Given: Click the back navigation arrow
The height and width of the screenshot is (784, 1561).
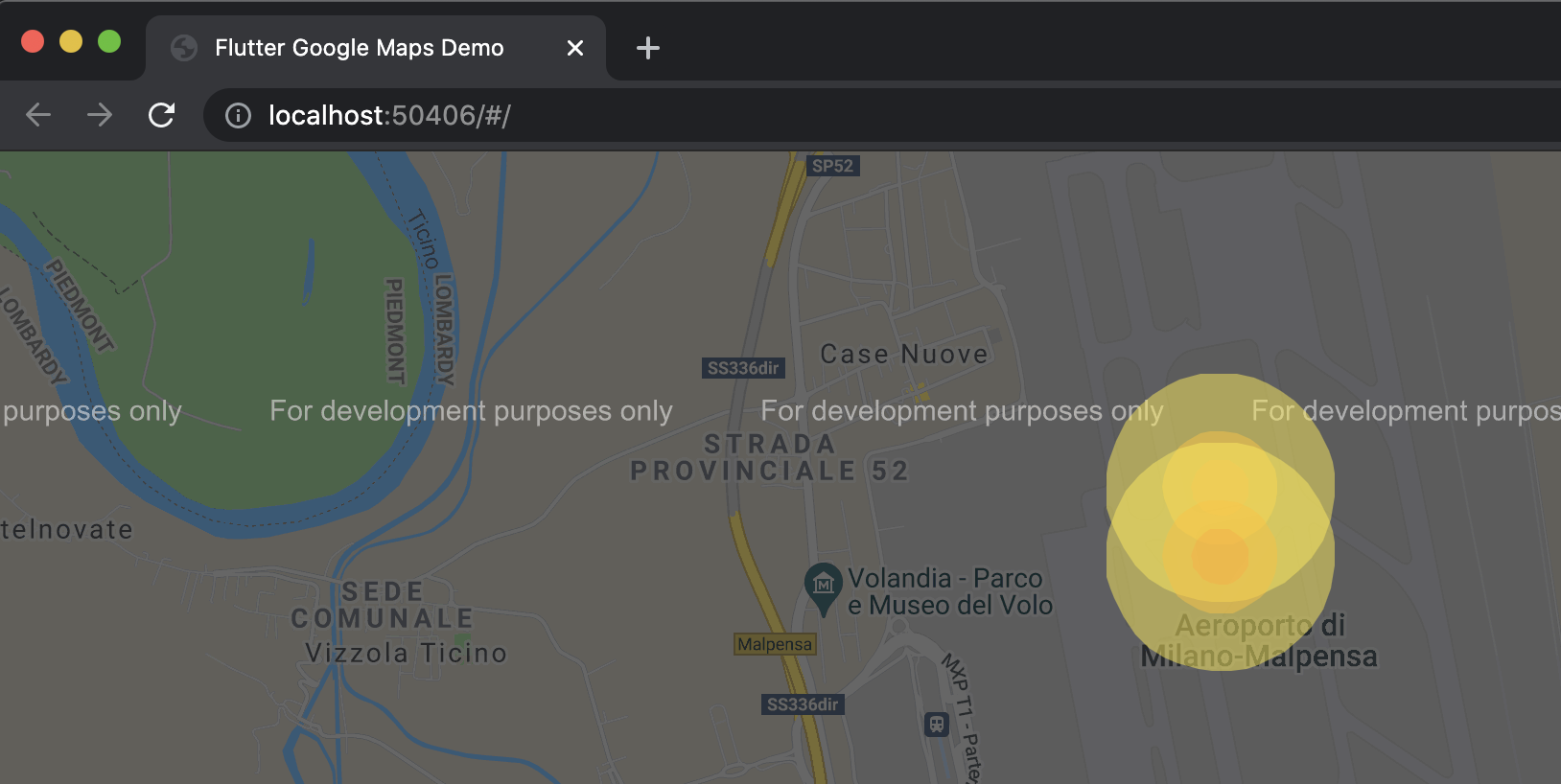Looking at the screenshot, I should click(37, 115).
